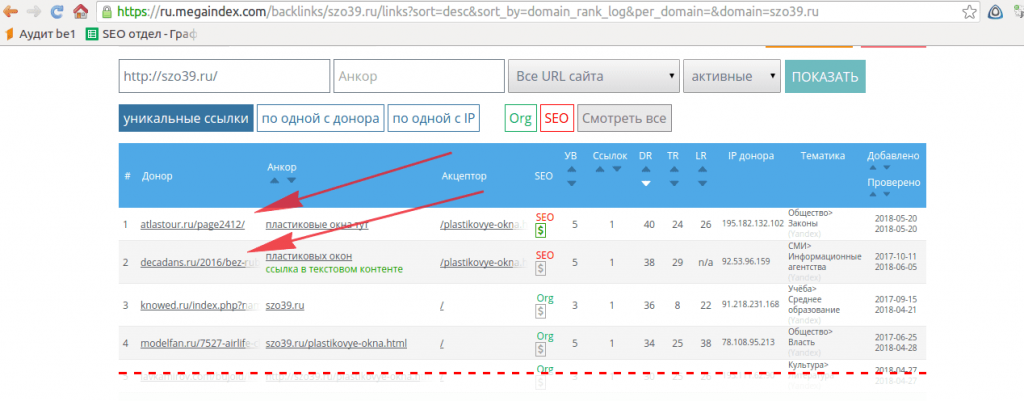
Task: Click the Донор column header
Action: click(x=157, y=176)
